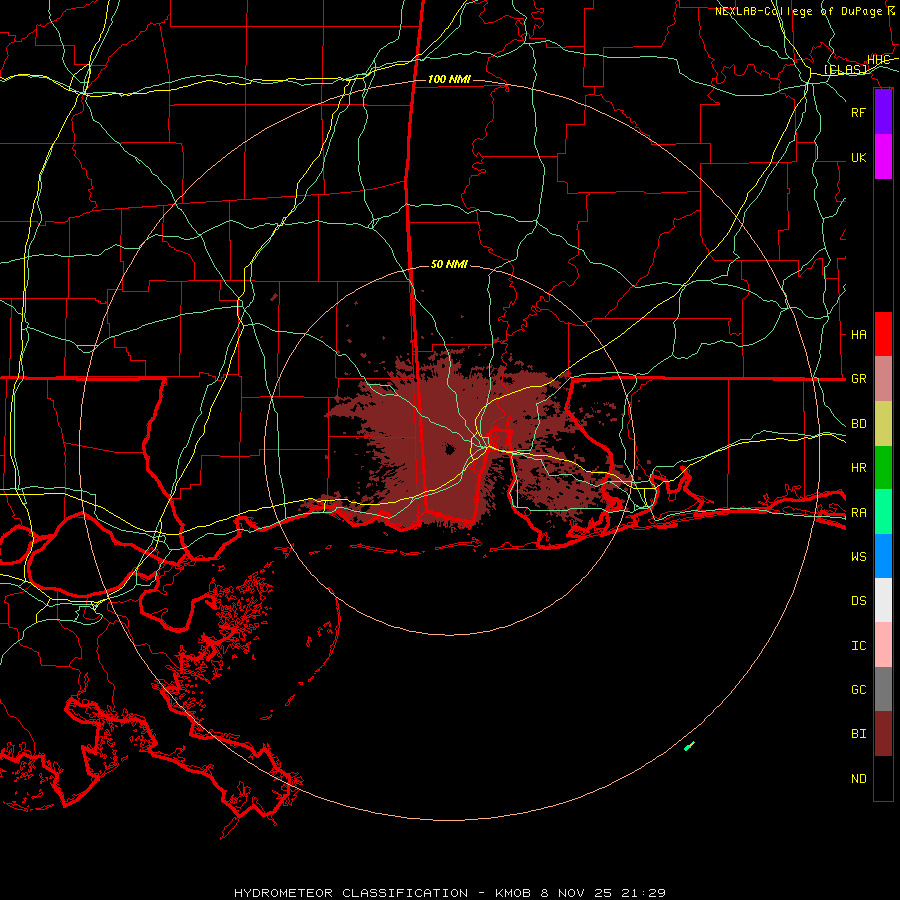Click the "BD" legend label
This screenshot has height=900, width=900.
858,424
